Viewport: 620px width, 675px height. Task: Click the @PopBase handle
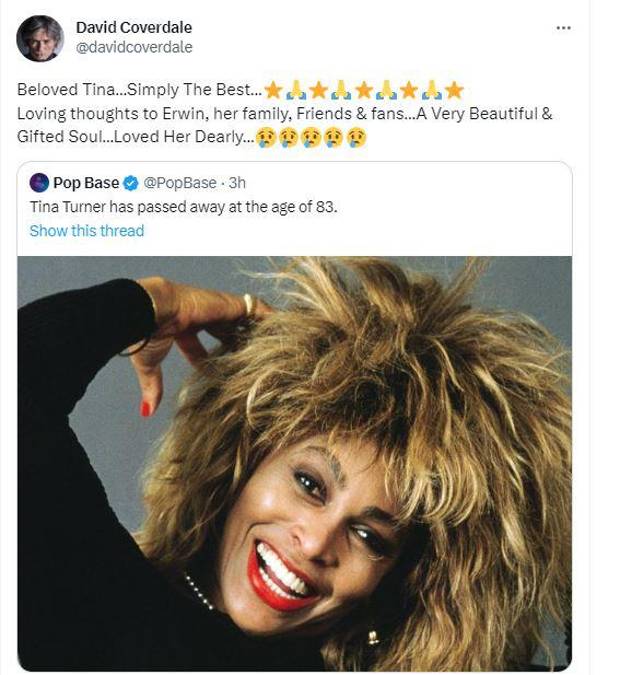(180, 182)
